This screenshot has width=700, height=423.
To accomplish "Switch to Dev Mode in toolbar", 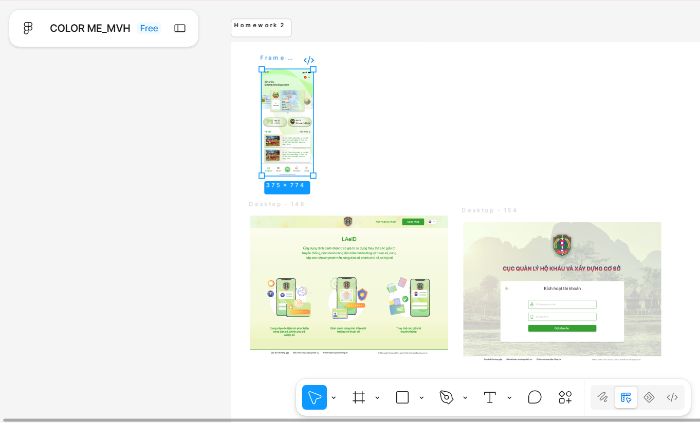I will tap(649, 397).
